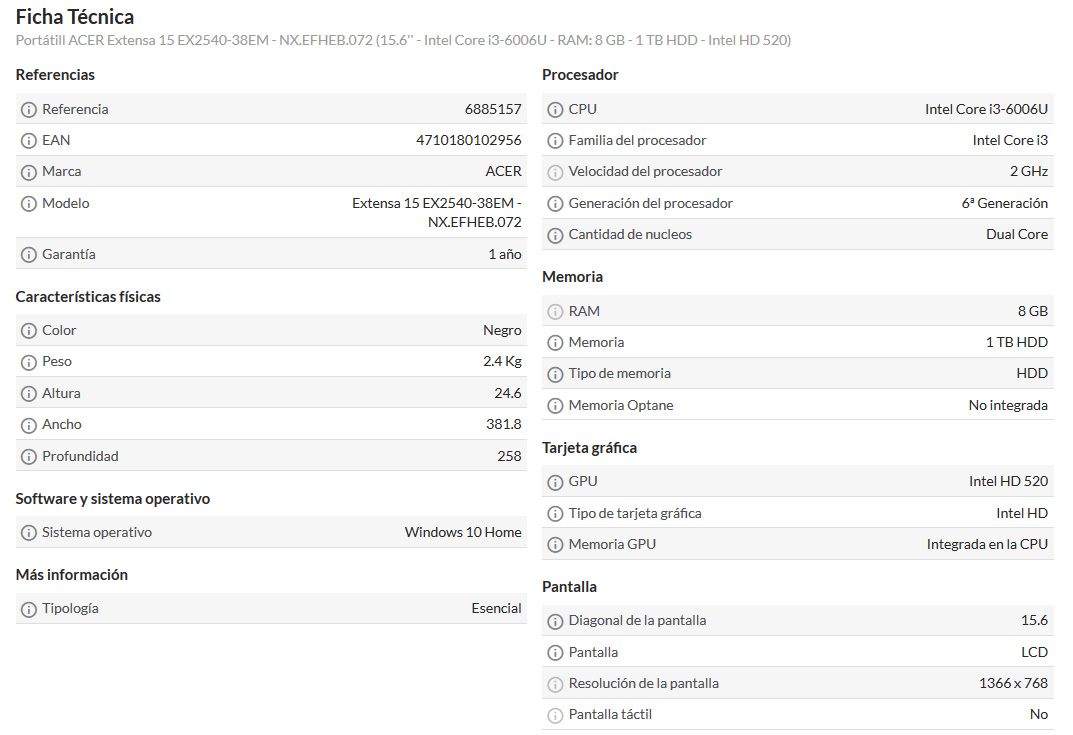Select the Software y sistema operativo heading
The width and height of the screenshot is (1073, 735).
(113, 499)
